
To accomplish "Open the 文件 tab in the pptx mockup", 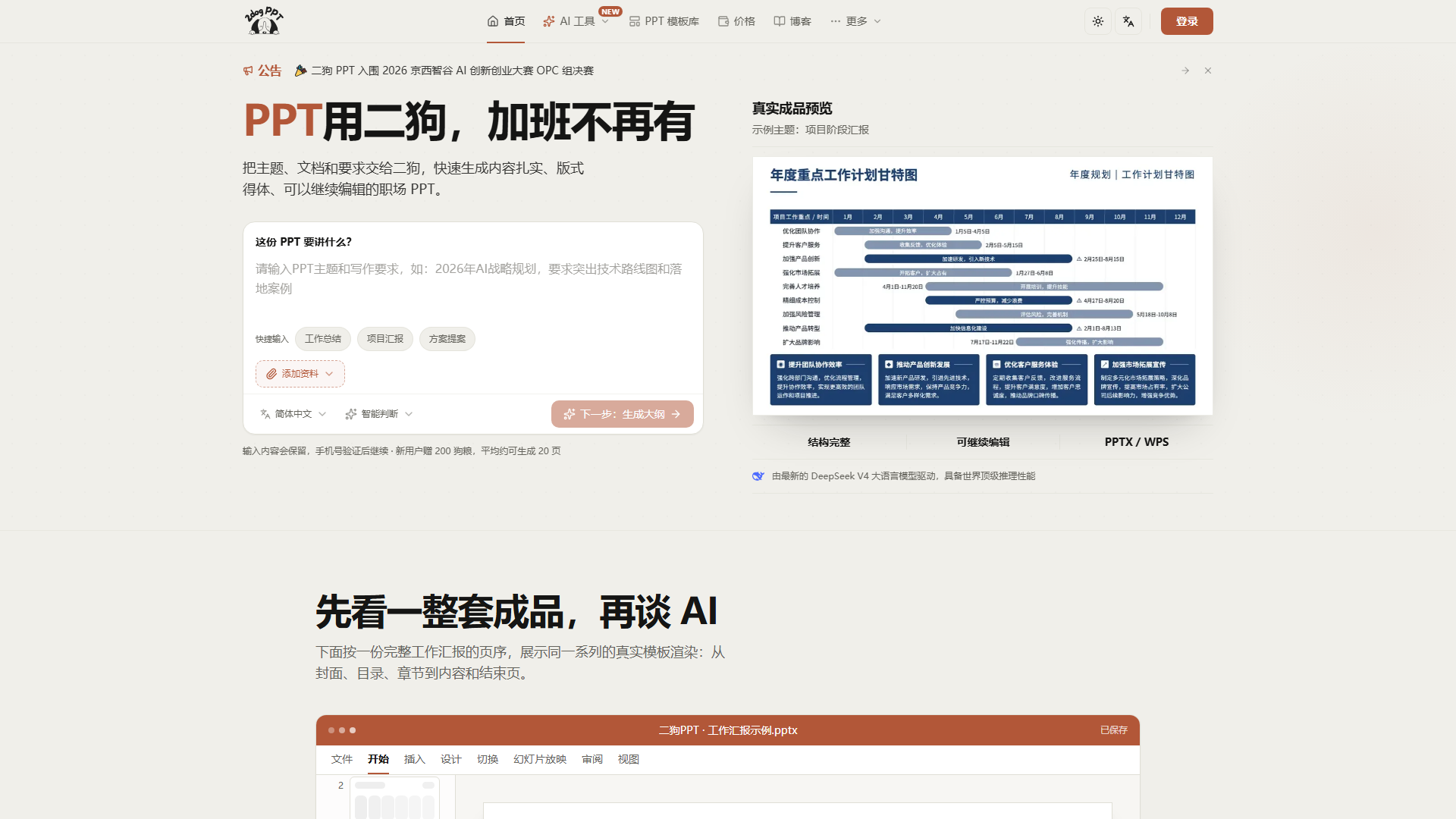I will point(342,759).
